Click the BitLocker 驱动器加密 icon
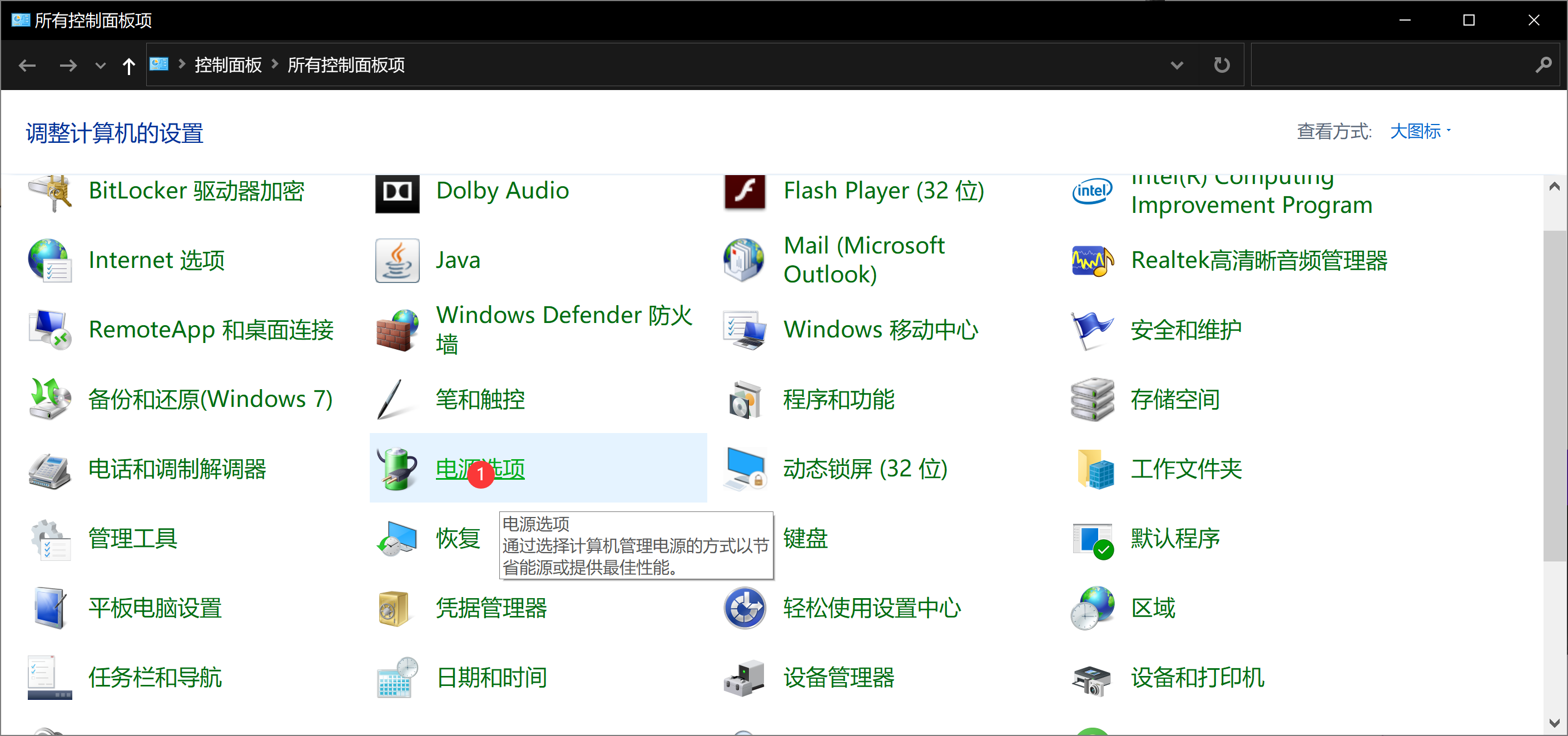The height and width of the screenshot is (736, 1568). [x=50, y=193]
